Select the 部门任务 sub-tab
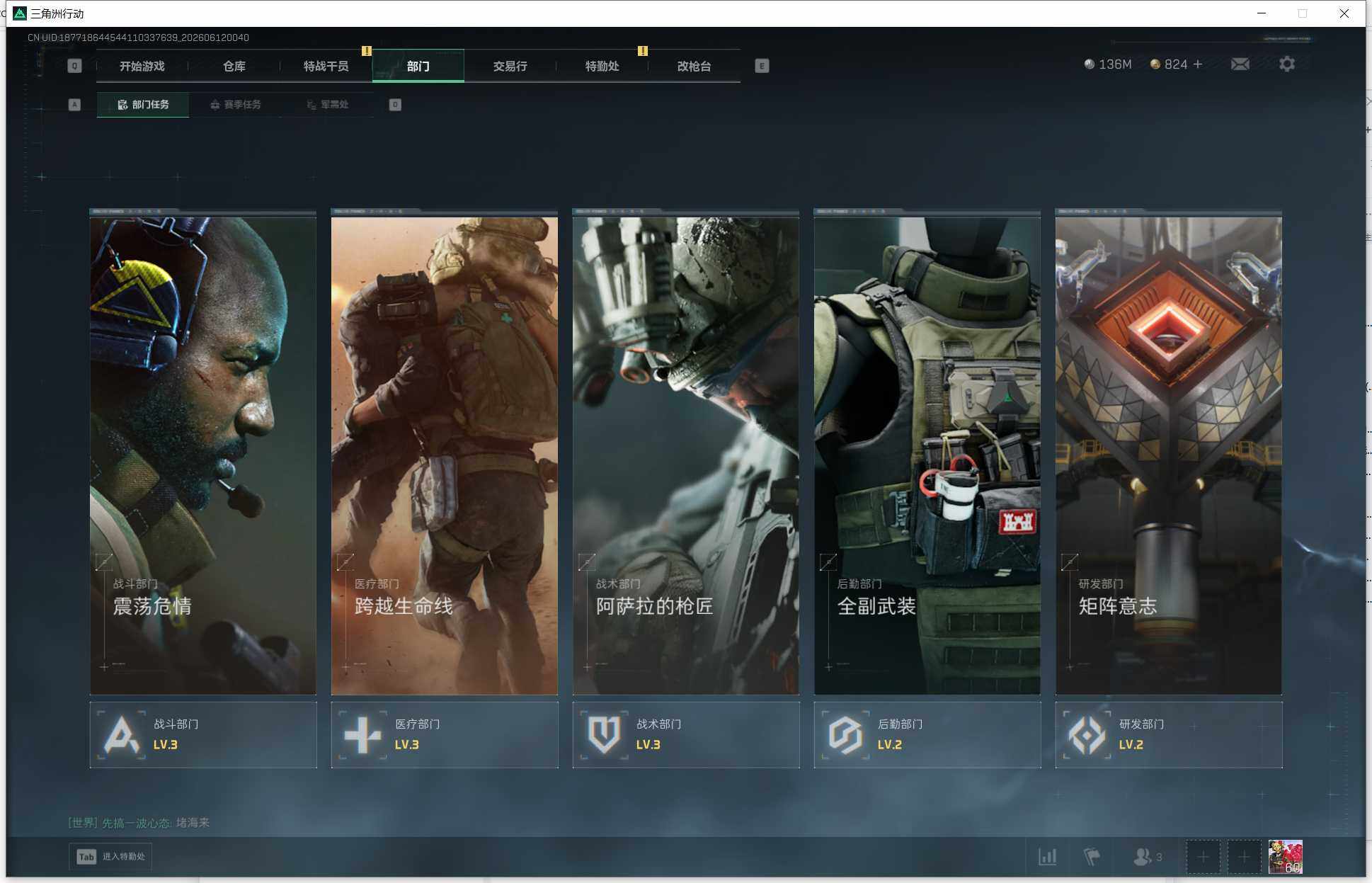The image size is (1372, 883). [x=143, y=105]
